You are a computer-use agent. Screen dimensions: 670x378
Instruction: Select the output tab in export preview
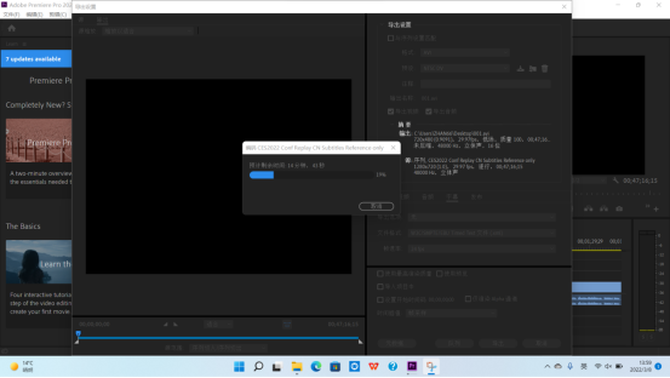tap(102, 20)
